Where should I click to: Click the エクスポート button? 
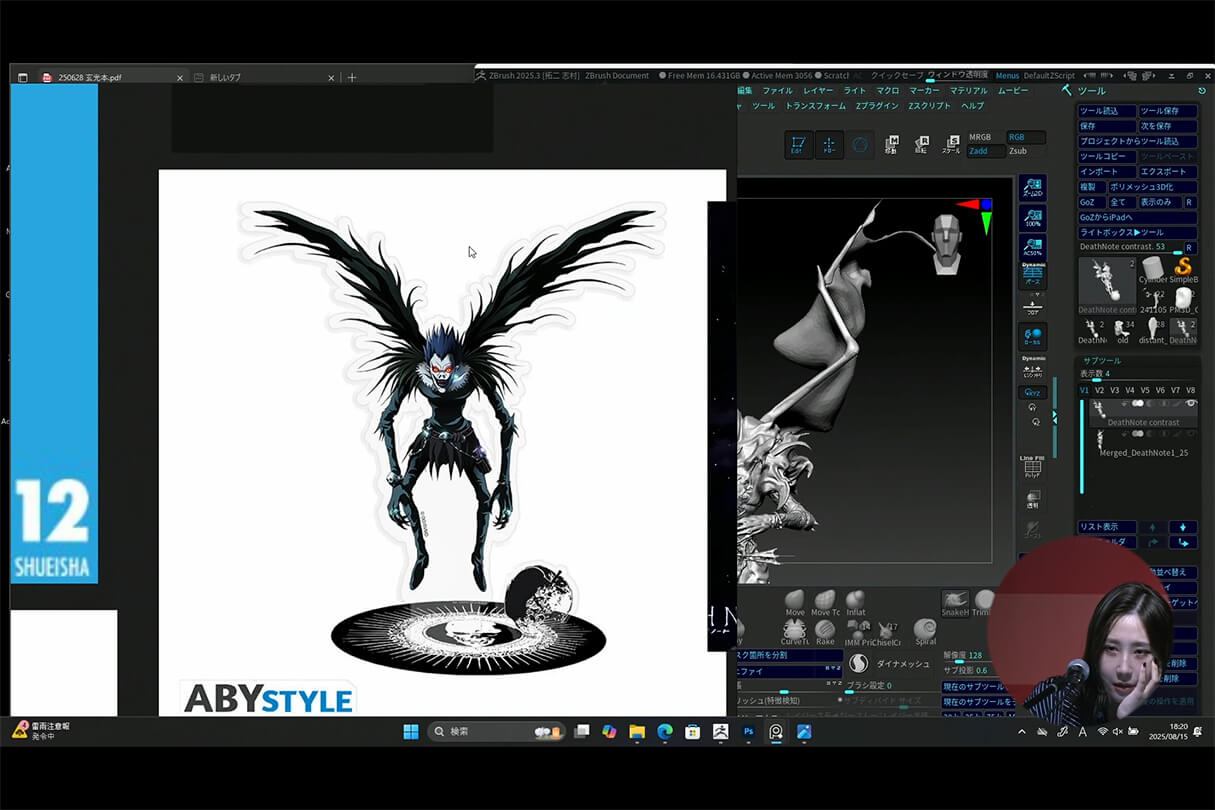[1167, 172]
